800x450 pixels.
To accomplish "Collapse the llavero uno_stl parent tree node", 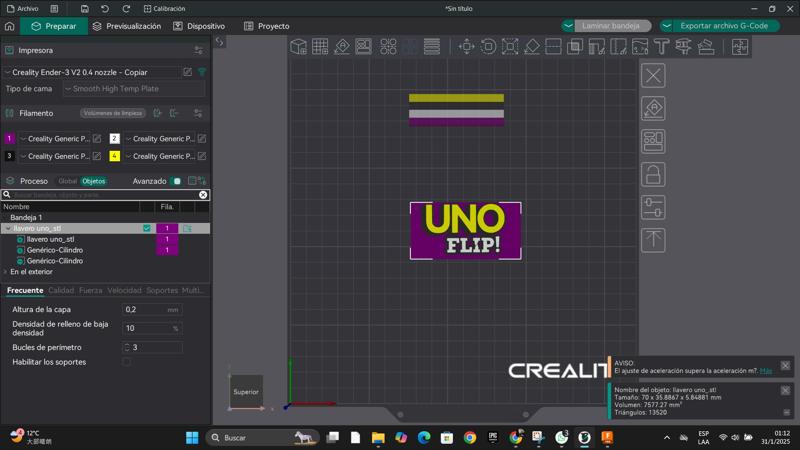I will click(8, 229).
